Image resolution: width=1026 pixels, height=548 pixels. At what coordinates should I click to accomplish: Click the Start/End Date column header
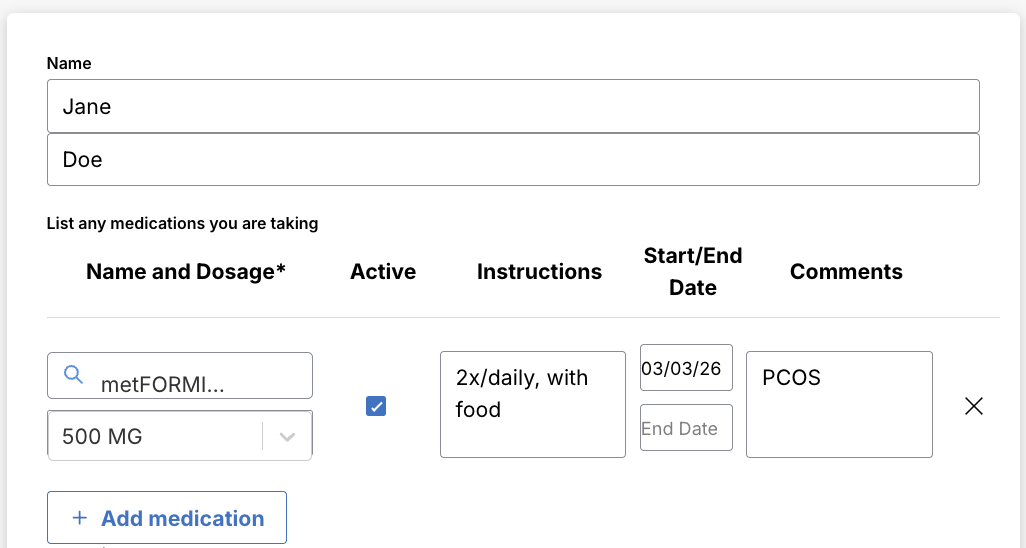(x=693, y=272)
